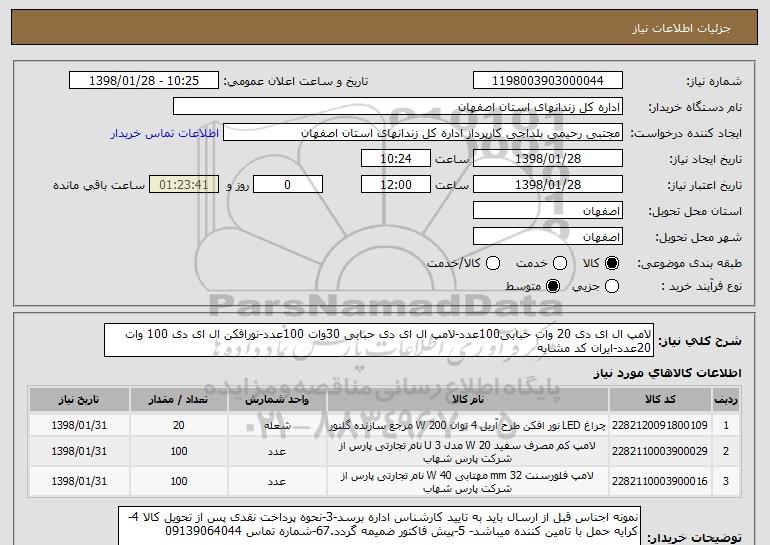
Task: Click the طبقه بندی موضوعی label
Action: pos(689,264)
